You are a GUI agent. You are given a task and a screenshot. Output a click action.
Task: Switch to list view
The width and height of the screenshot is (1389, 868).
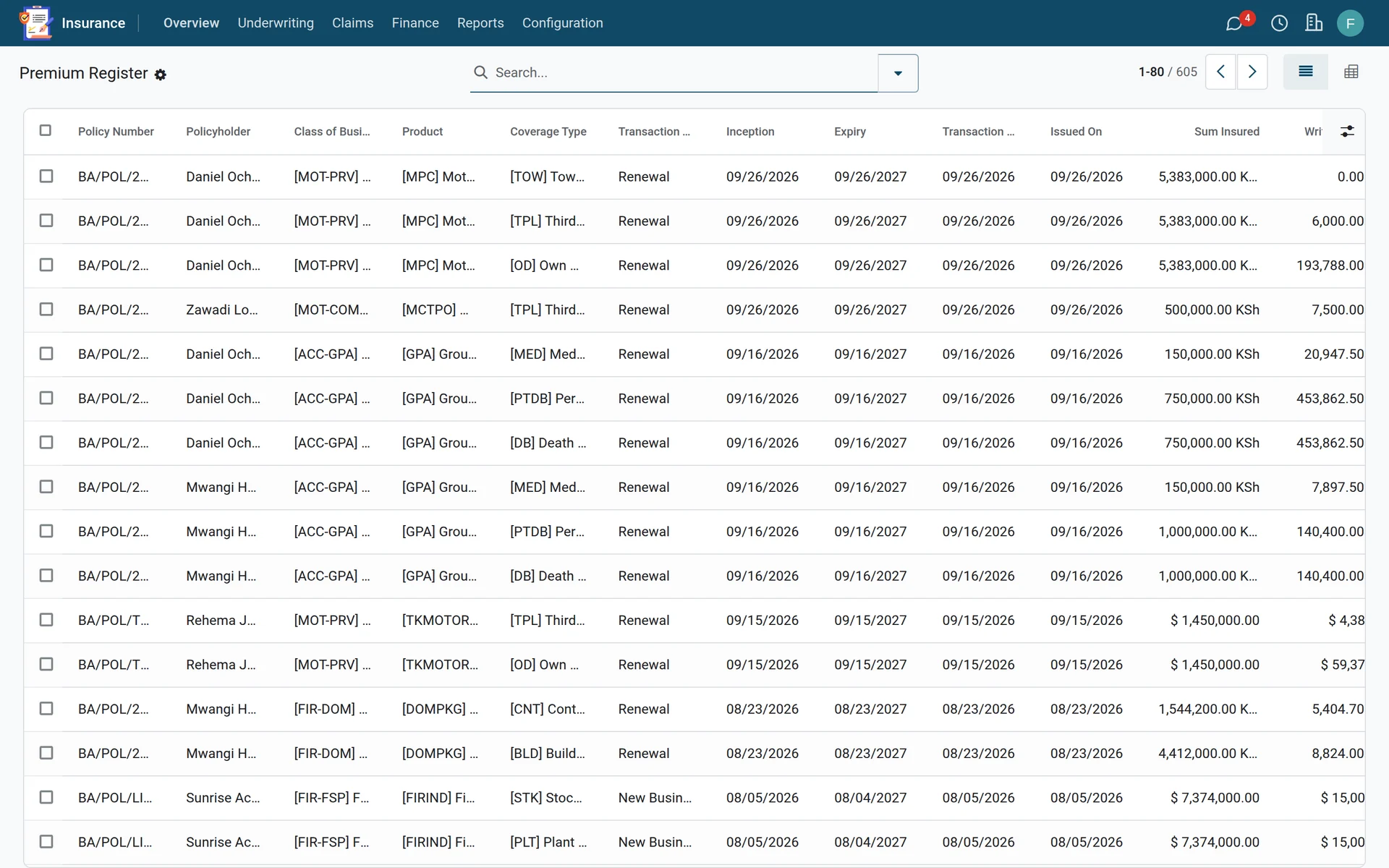(1305, 72)
